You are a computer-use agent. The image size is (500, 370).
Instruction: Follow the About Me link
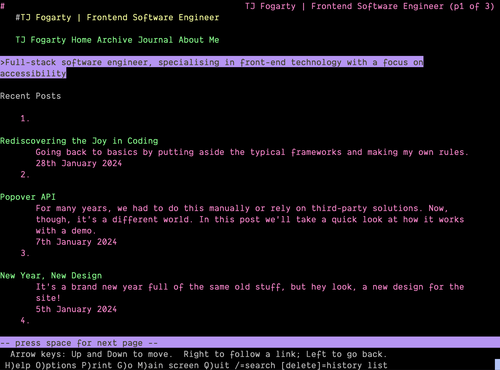[x=199, y=40]
